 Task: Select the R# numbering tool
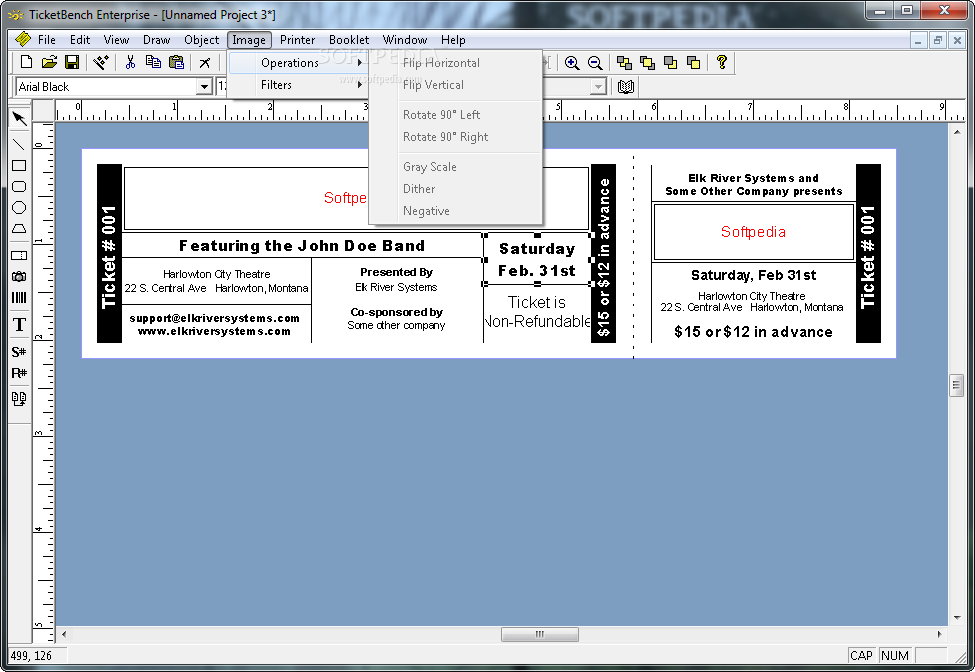[x=19, y=373]
